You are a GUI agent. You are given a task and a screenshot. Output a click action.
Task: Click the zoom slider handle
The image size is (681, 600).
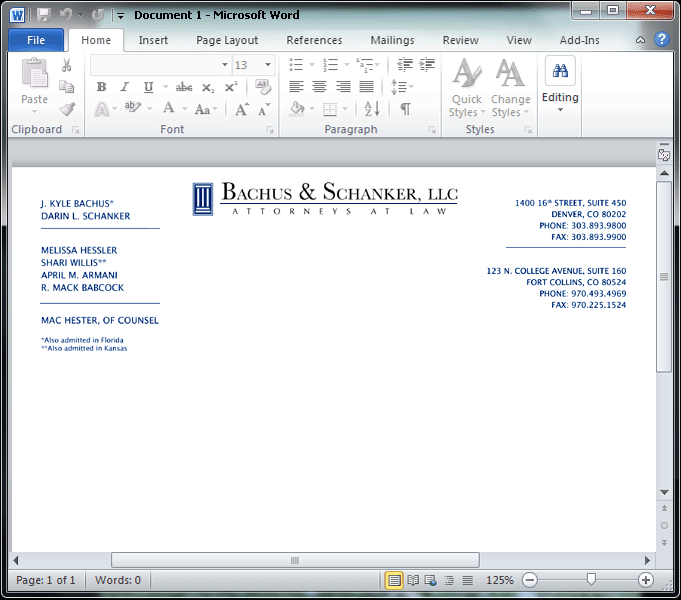coord(591,579)
